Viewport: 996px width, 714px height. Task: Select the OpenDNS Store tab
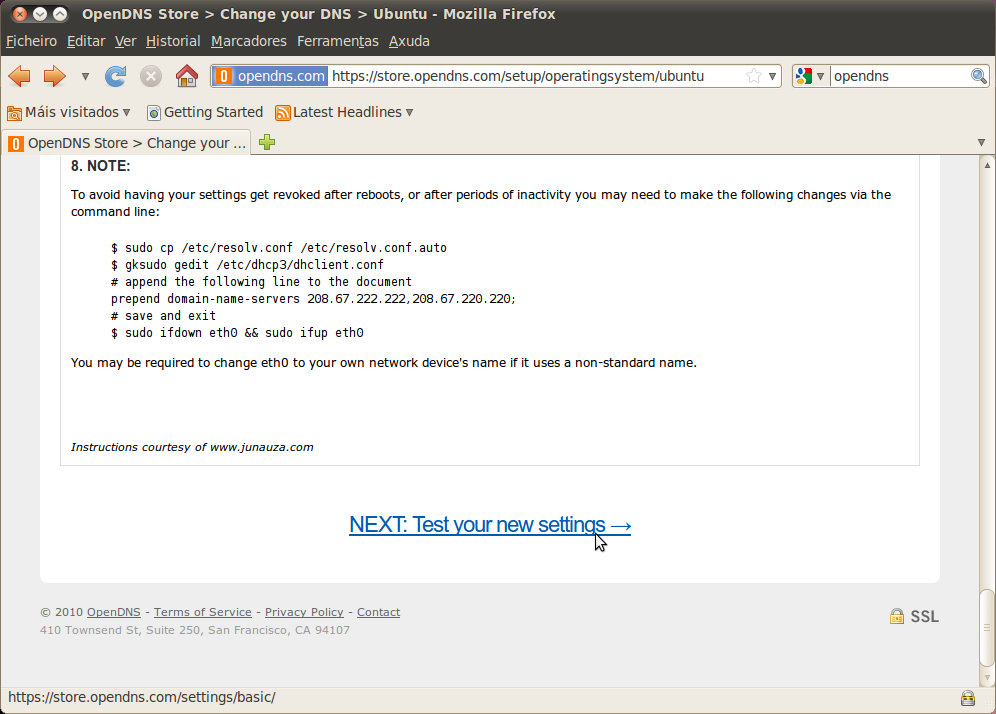[127, 143]
